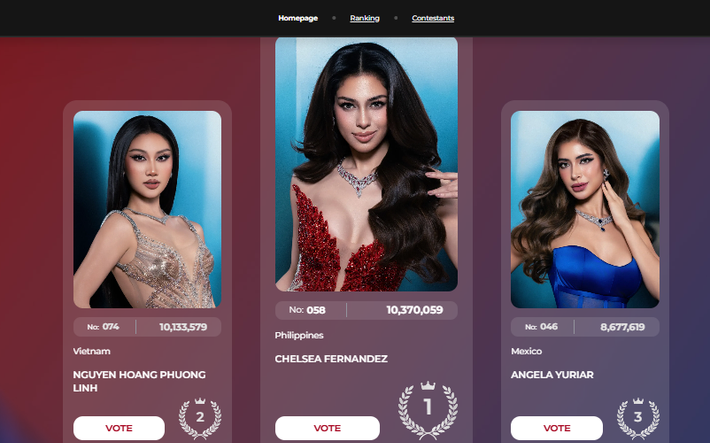Click the vote count 8,677,619
Image resolution: width=710 pixels, height=443 pixels.
(x=622, y=327)
